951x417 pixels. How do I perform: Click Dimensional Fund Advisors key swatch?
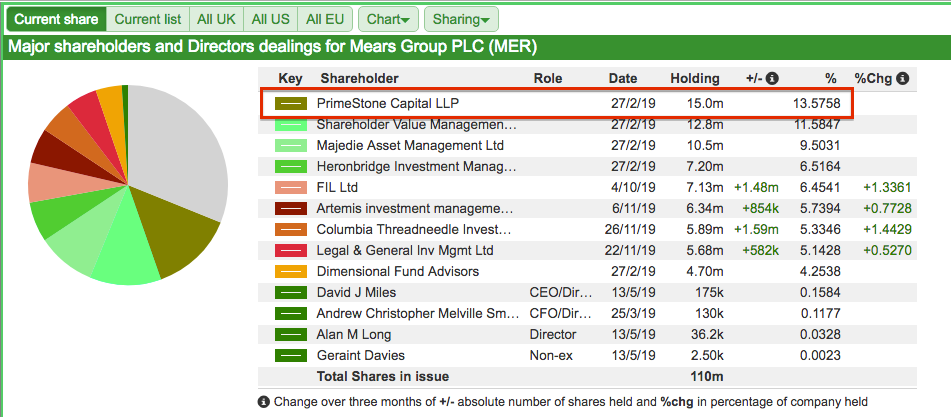tap(291, 272)
